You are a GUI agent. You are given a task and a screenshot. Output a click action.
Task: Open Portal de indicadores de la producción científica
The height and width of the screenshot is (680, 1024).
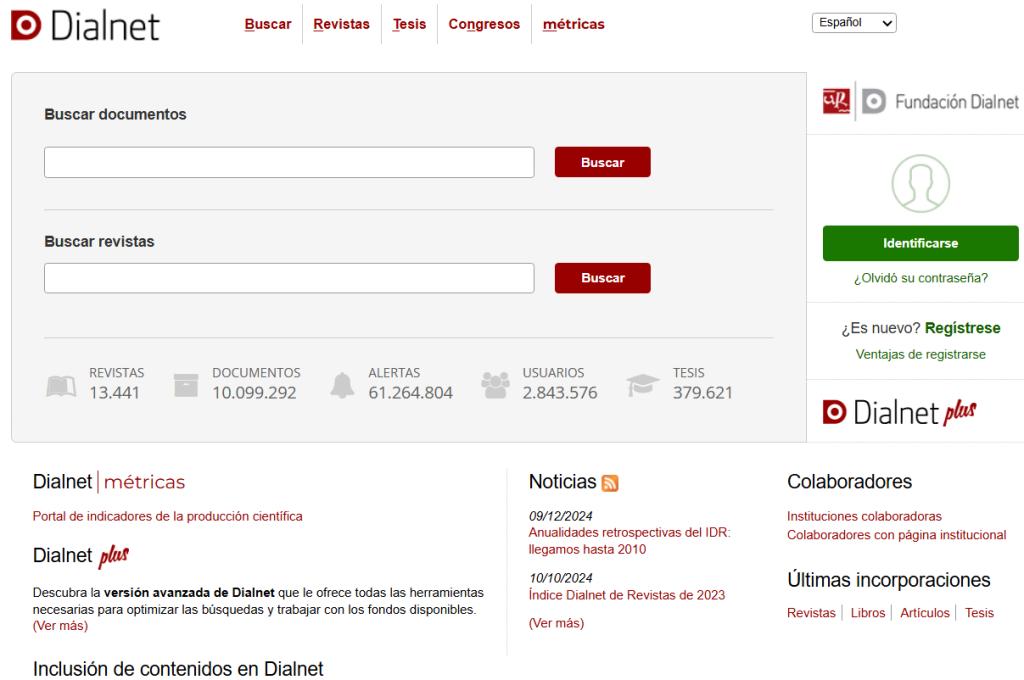[168, 517]
